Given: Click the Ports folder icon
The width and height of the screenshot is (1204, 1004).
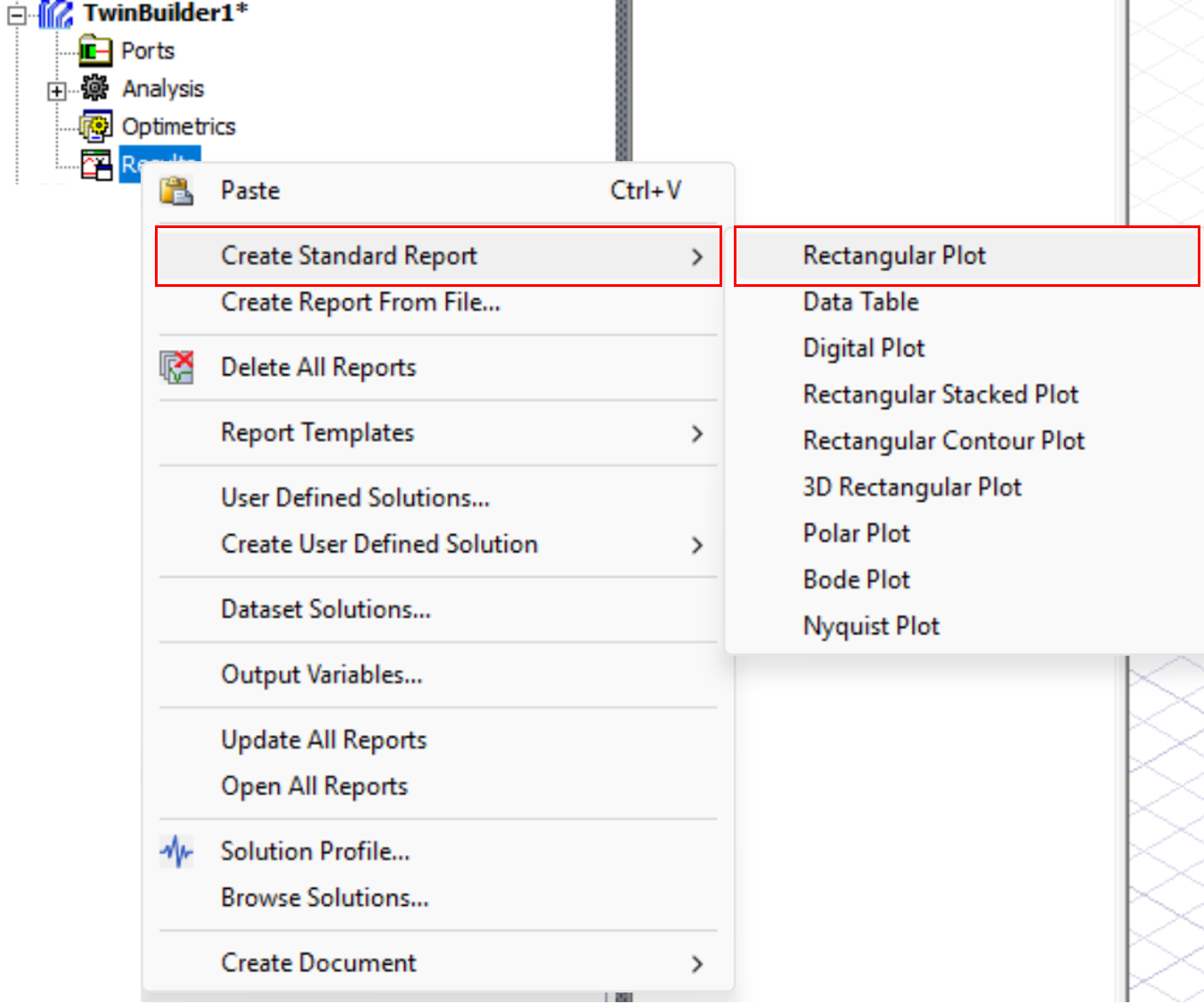Looking at the screenshot, I should pos(94,51).
